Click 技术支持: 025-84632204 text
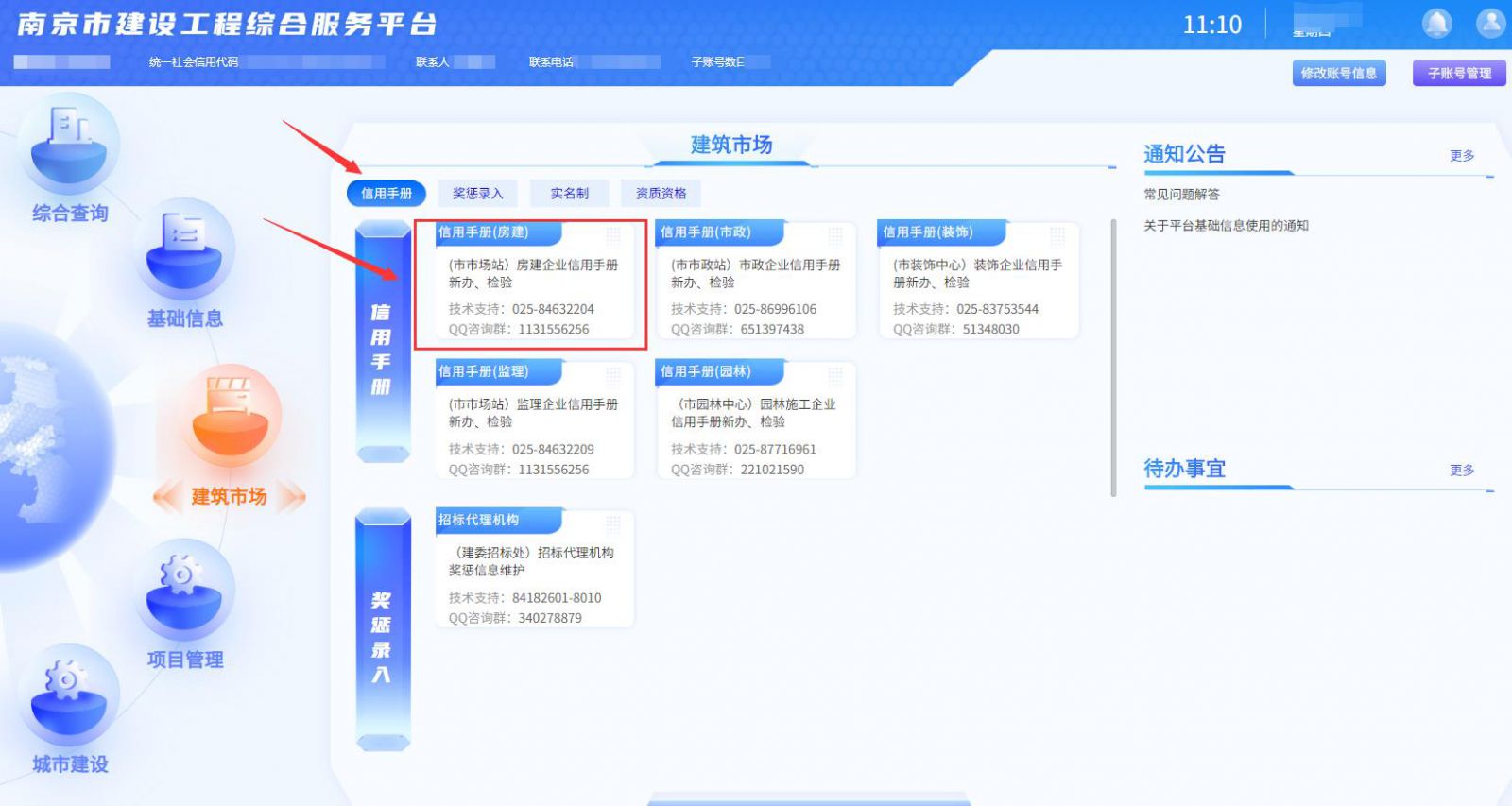This screenshot has height=806, width=1512. (522, 309)
